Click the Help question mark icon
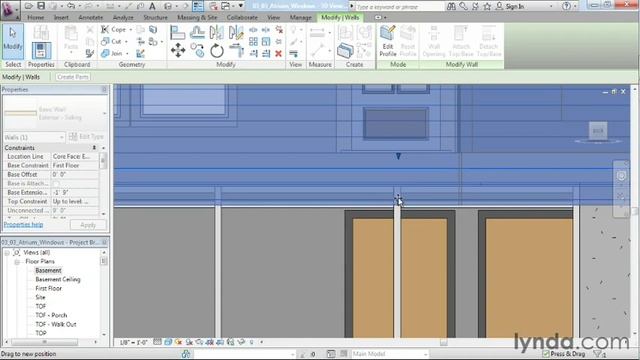Screen dimensions: 640x360 pos(566,6)
